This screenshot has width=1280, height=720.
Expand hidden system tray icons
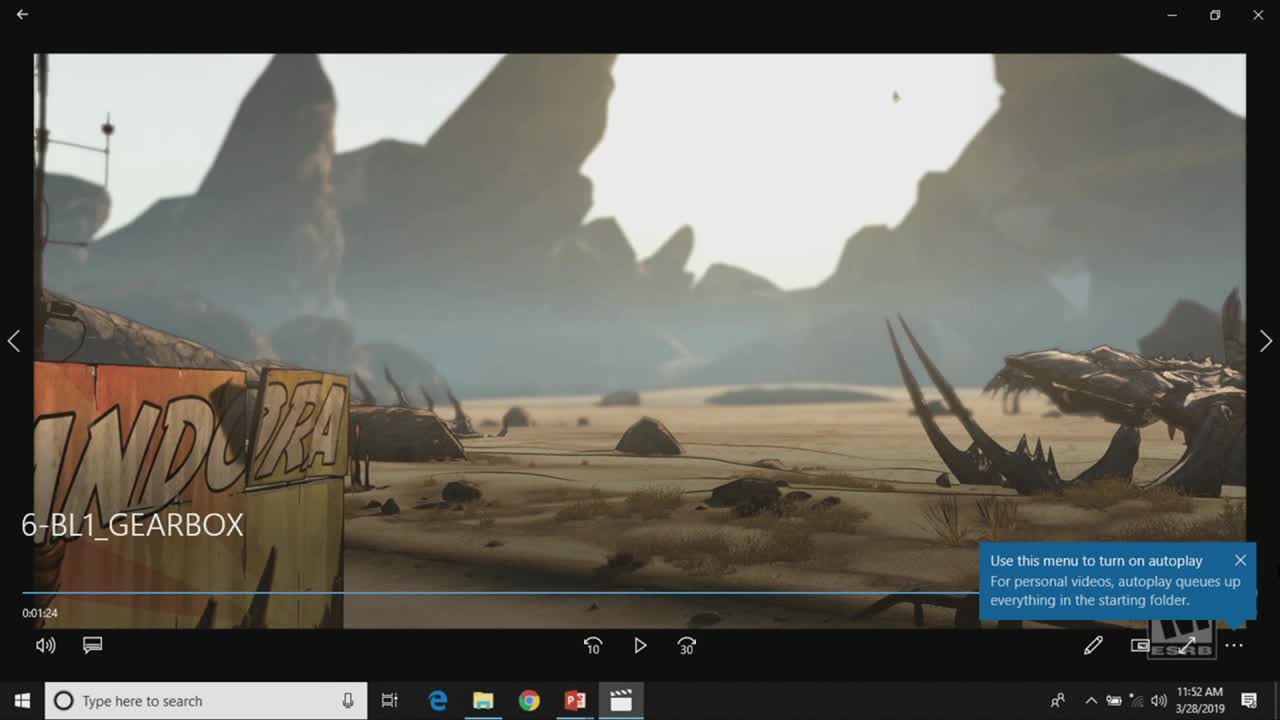(x=1091, y=701)
